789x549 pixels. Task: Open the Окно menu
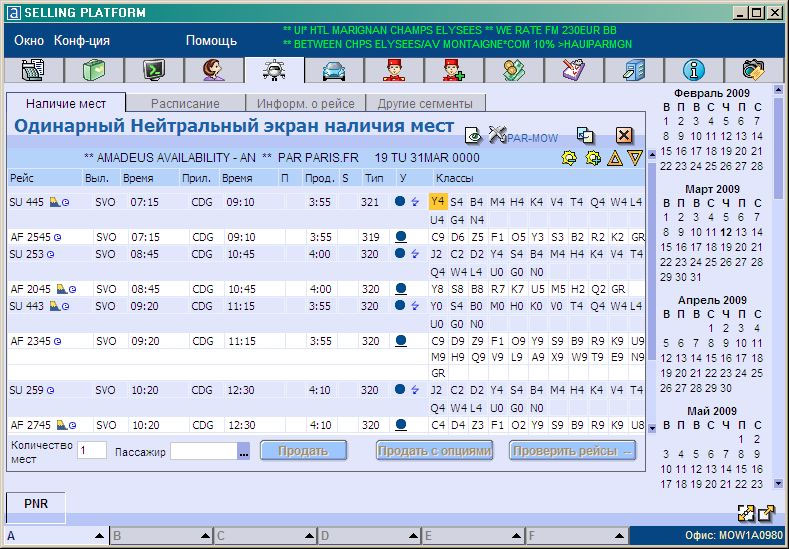[x=29, y=41]
